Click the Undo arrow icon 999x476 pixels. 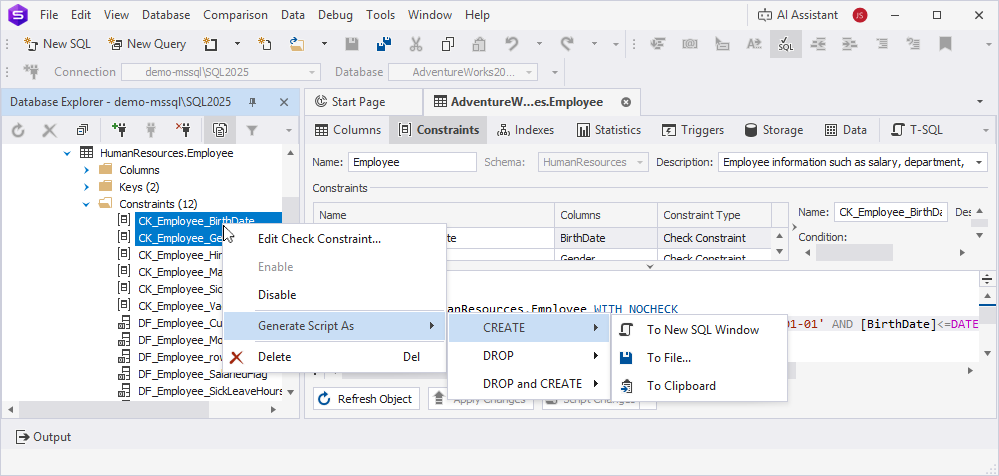(511, 44)
